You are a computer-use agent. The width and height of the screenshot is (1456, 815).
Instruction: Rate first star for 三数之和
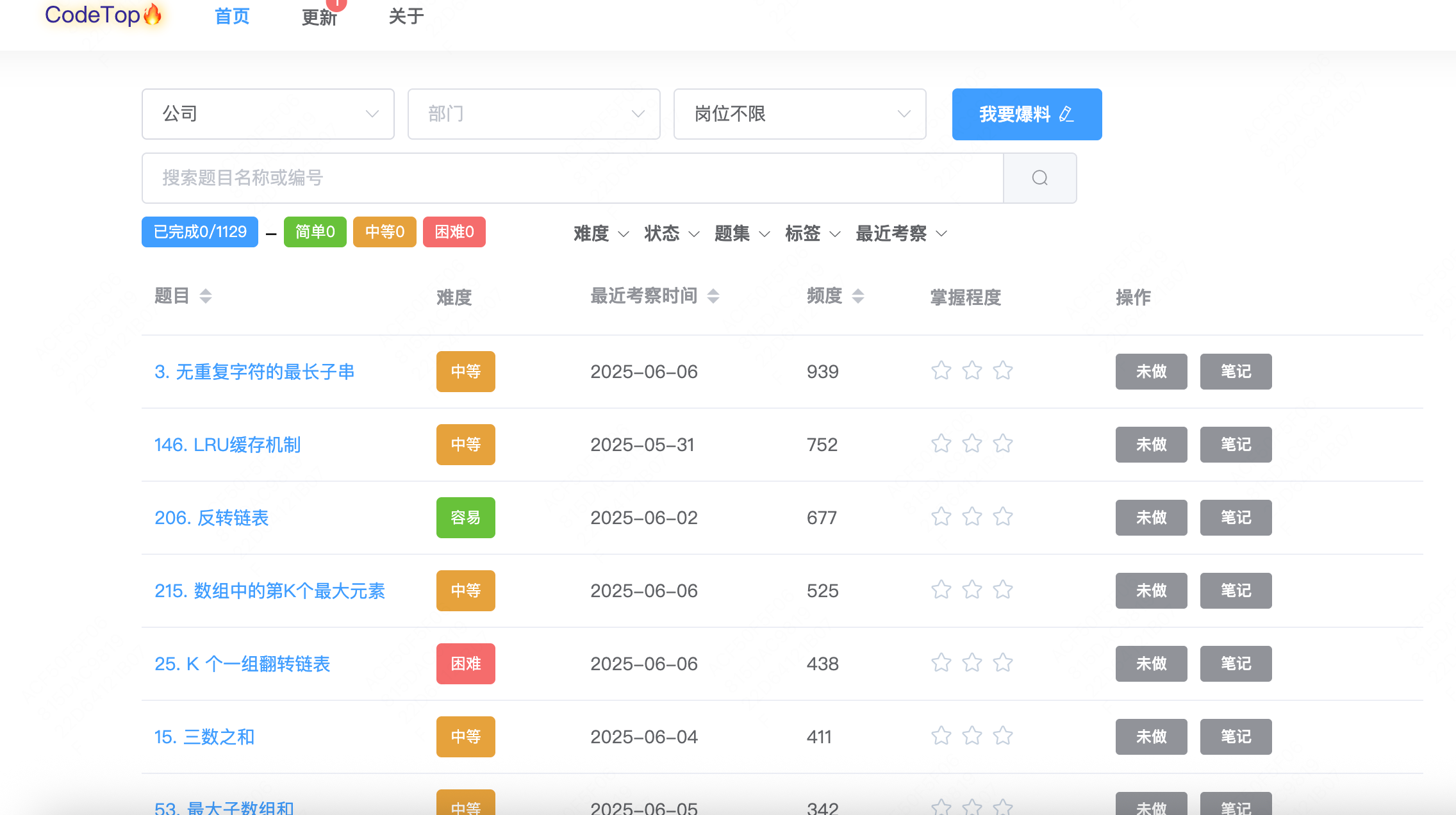coord(941,736)
